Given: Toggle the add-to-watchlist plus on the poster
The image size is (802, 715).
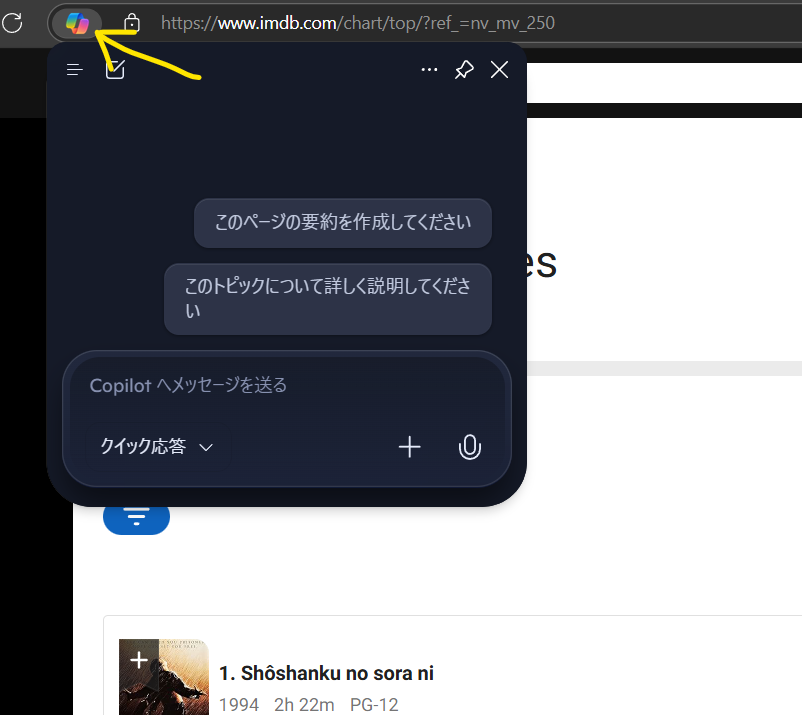Looking at the screenshot, I should coord(138,658).
